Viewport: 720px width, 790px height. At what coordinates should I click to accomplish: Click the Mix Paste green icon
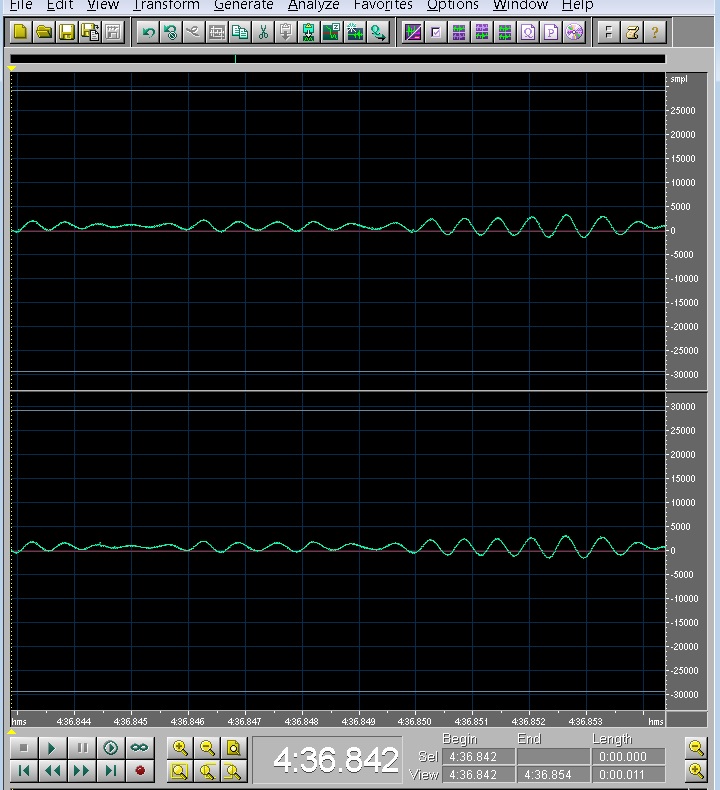pyautogui.click(x=309, y=33)
